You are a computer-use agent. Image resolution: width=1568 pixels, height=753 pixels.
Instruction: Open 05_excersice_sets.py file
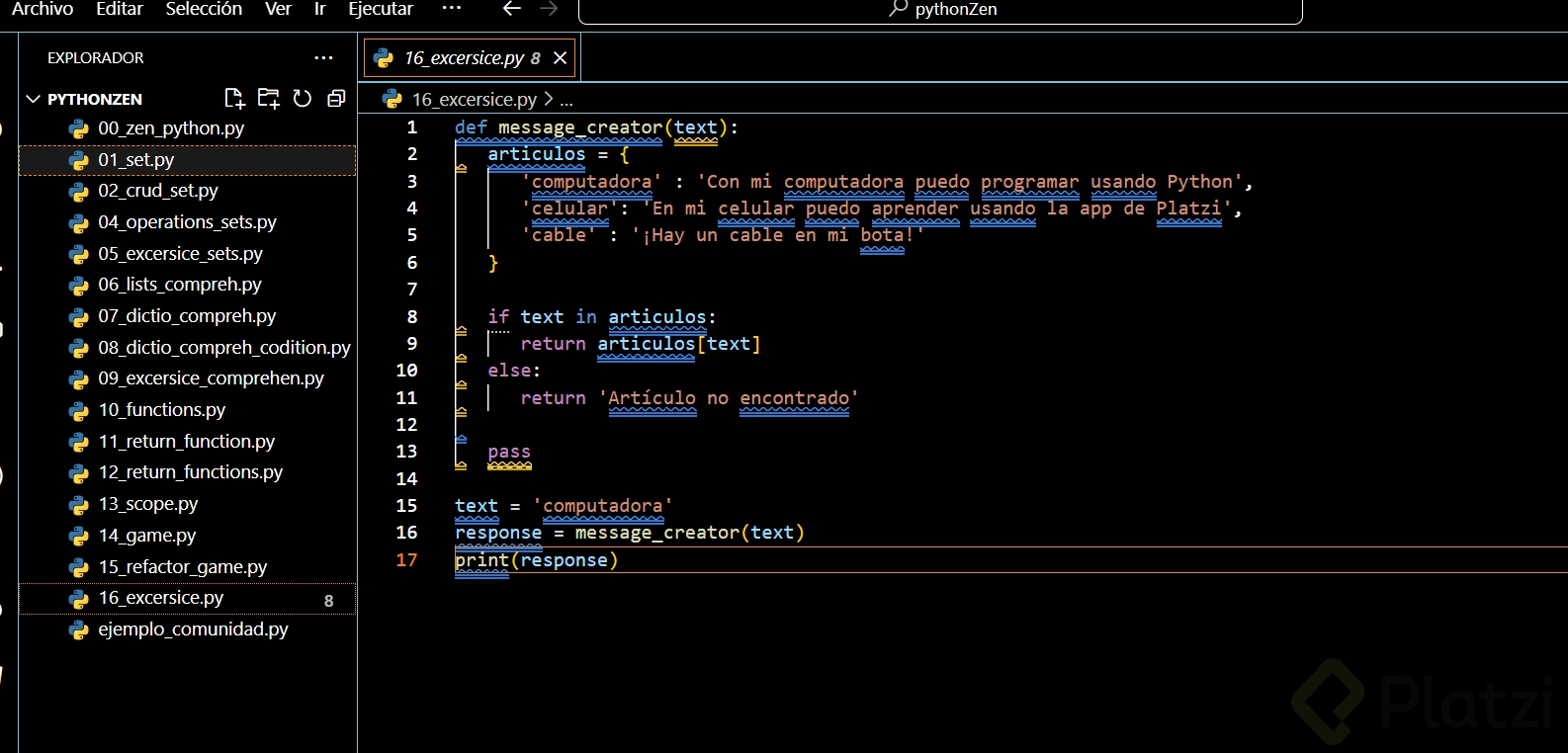click(x=188, y=254)
